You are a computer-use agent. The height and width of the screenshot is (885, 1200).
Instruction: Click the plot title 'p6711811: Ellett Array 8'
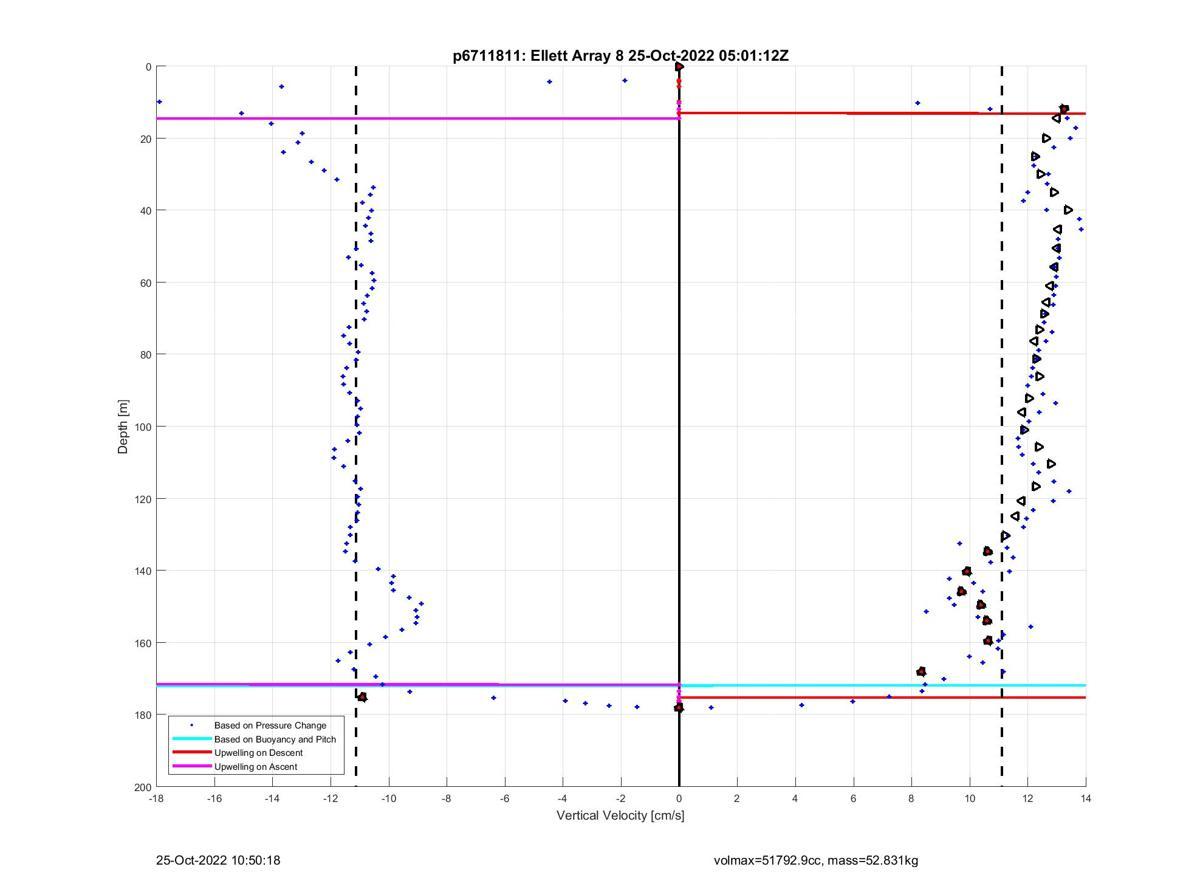[x=538, y=56]
